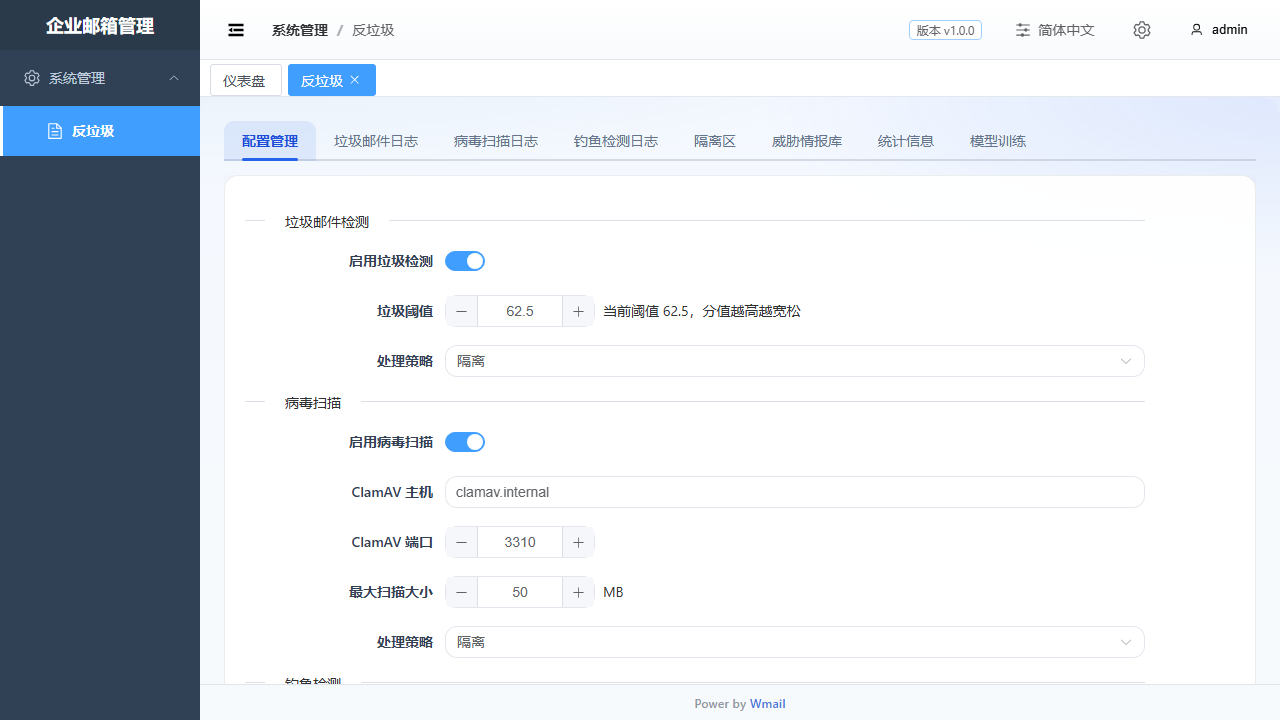
Task: Click the language sliders icon
Action: 1023,30
